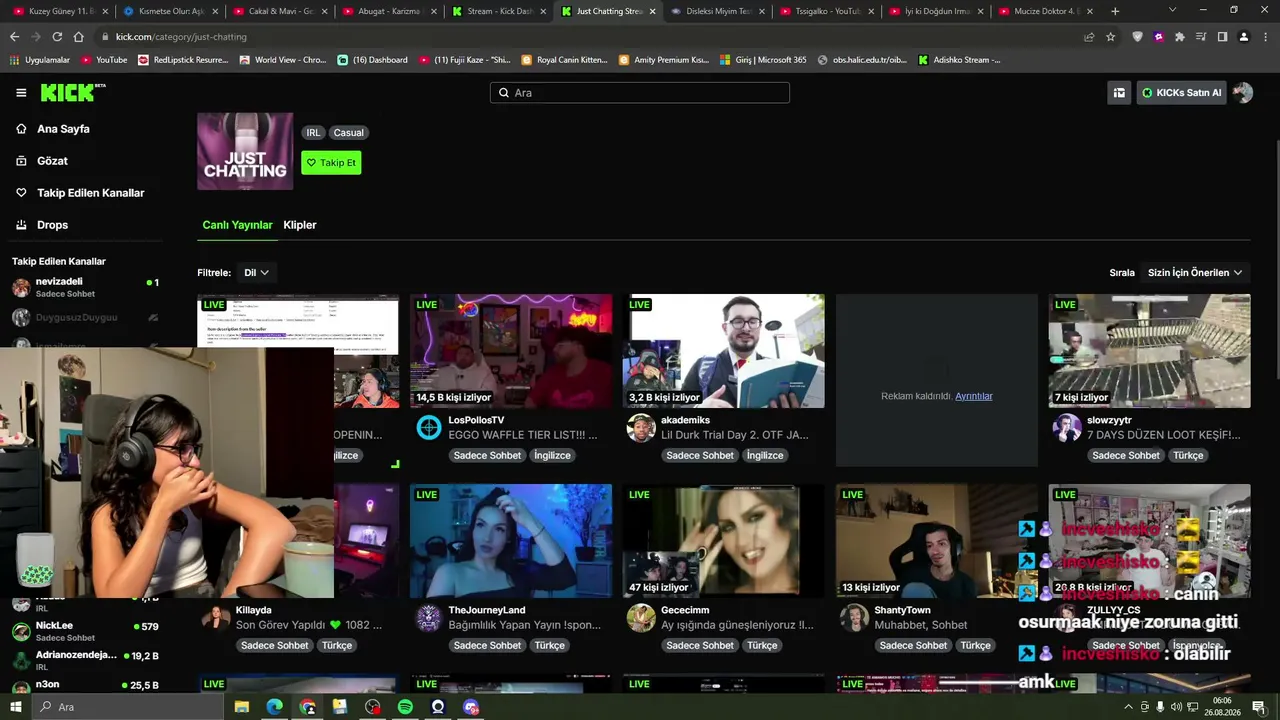Open Spotify from the taskbar
The width and height of the screenshot is (1280, 720).
tap(405, 707)
